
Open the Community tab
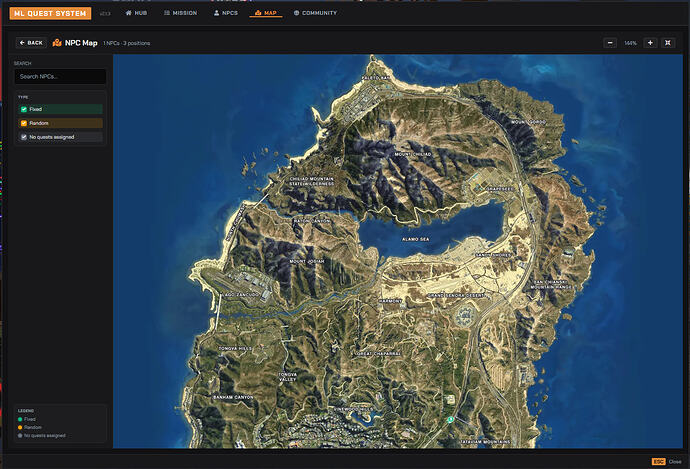click(315, 13)
